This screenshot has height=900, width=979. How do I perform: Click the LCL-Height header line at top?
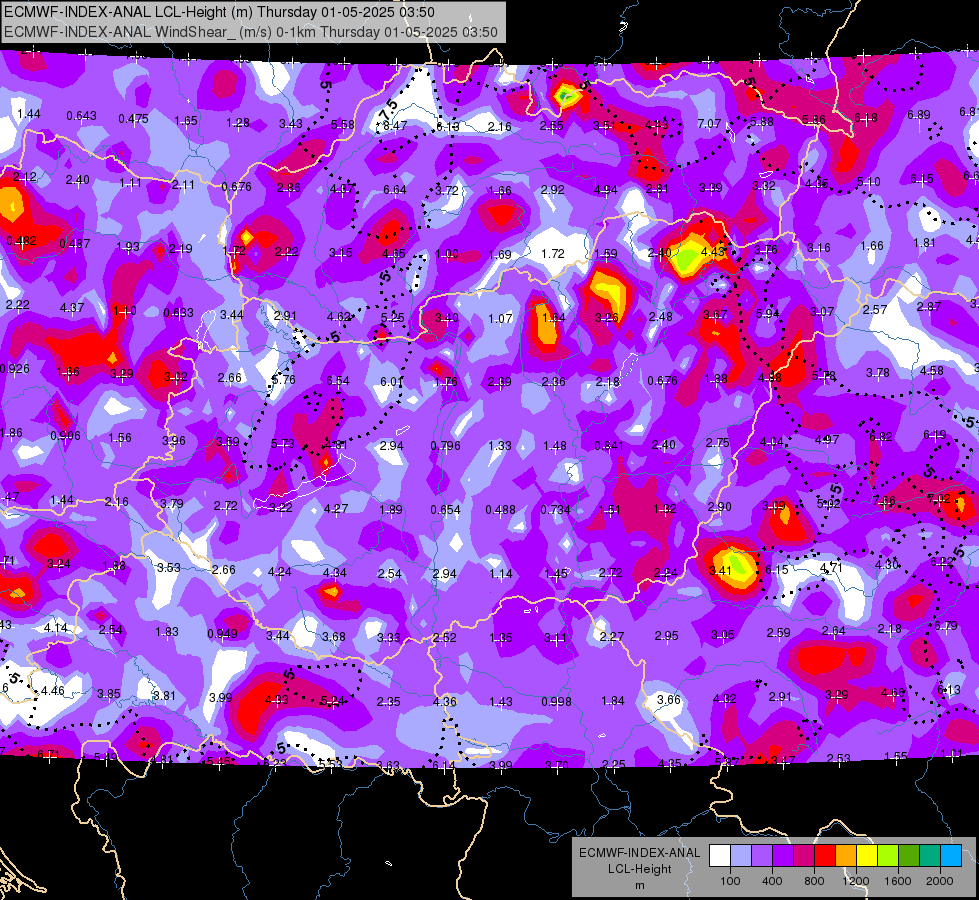219,12
